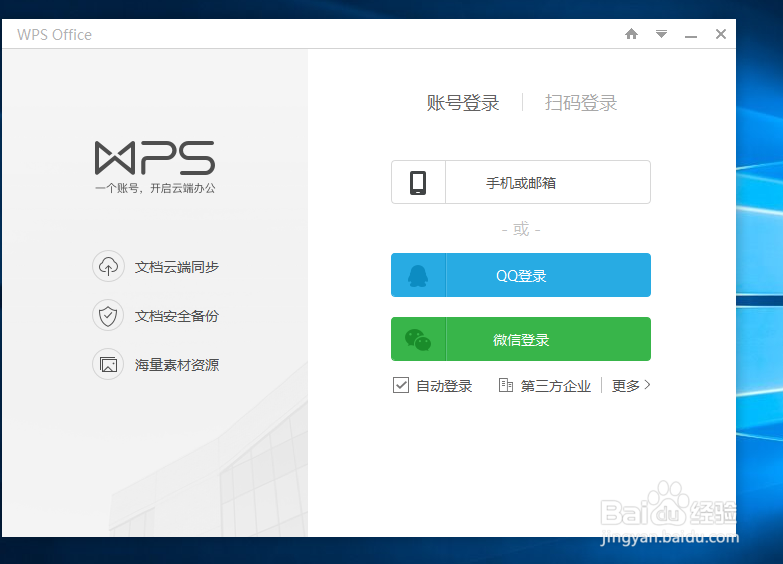Choose QQ登录 button
This screenshot has height=564, width=783.
pos(521,275)
